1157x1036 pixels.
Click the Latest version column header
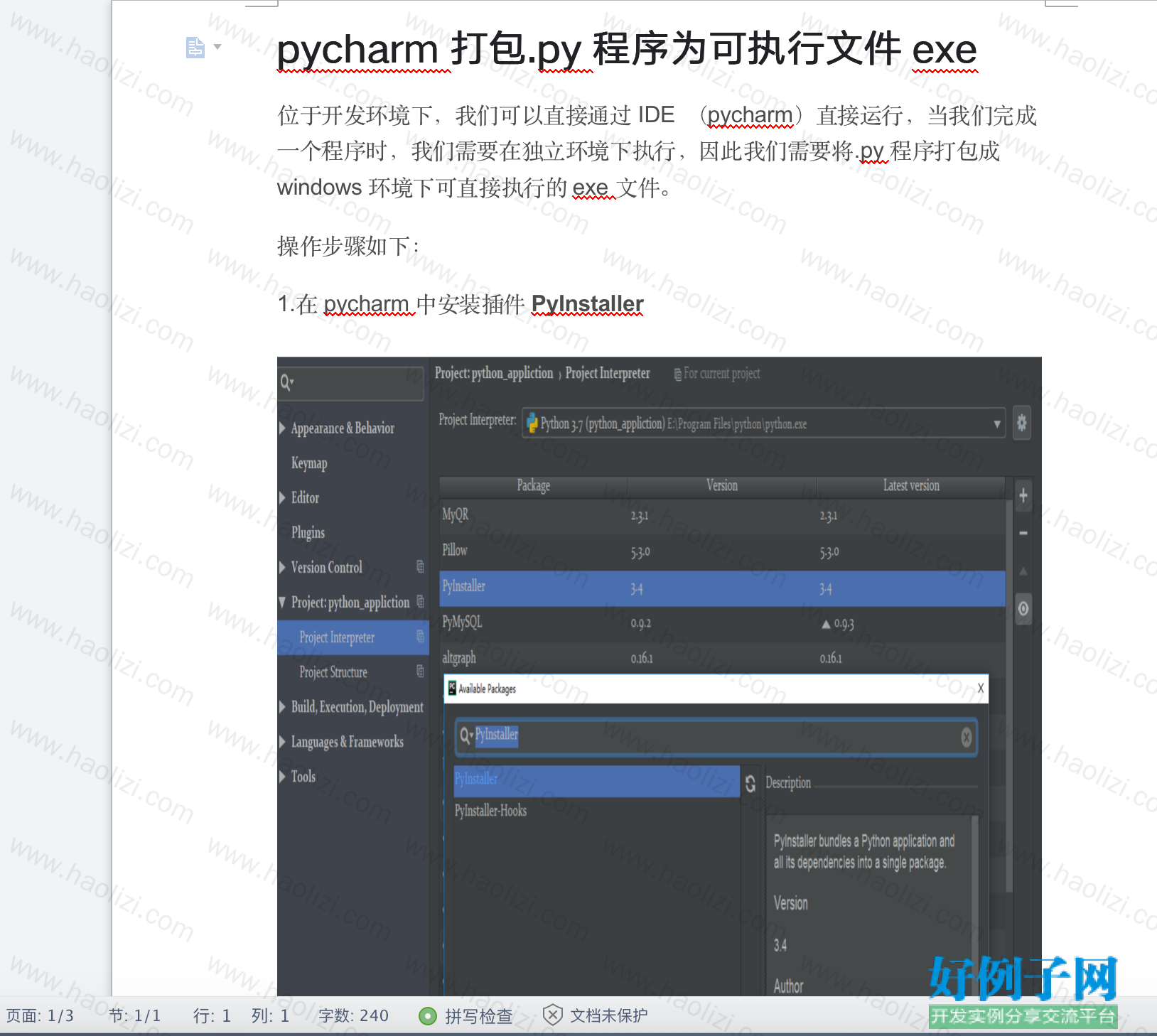coord(911,486)
